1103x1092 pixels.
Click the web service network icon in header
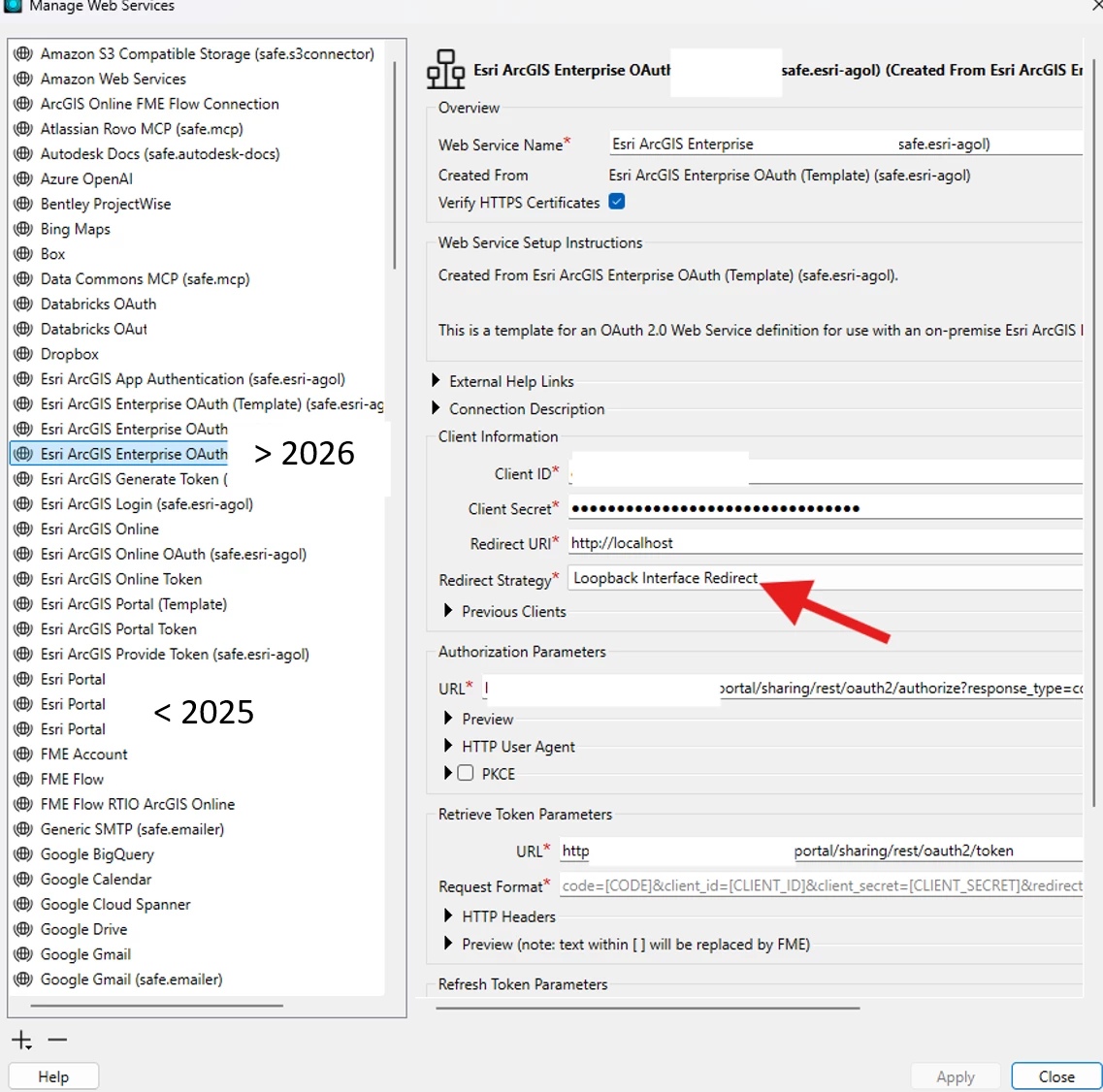(445, 70)
